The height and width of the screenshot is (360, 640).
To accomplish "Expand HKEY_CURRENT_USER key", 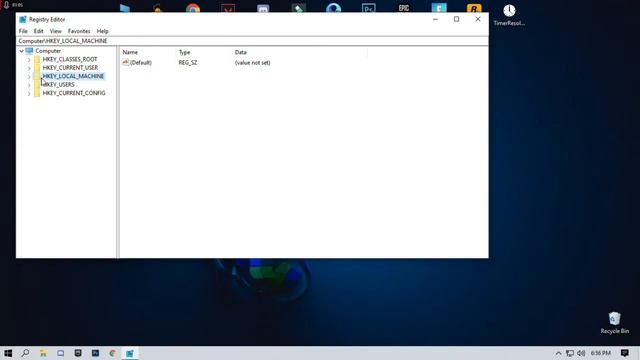I will 29,68.
